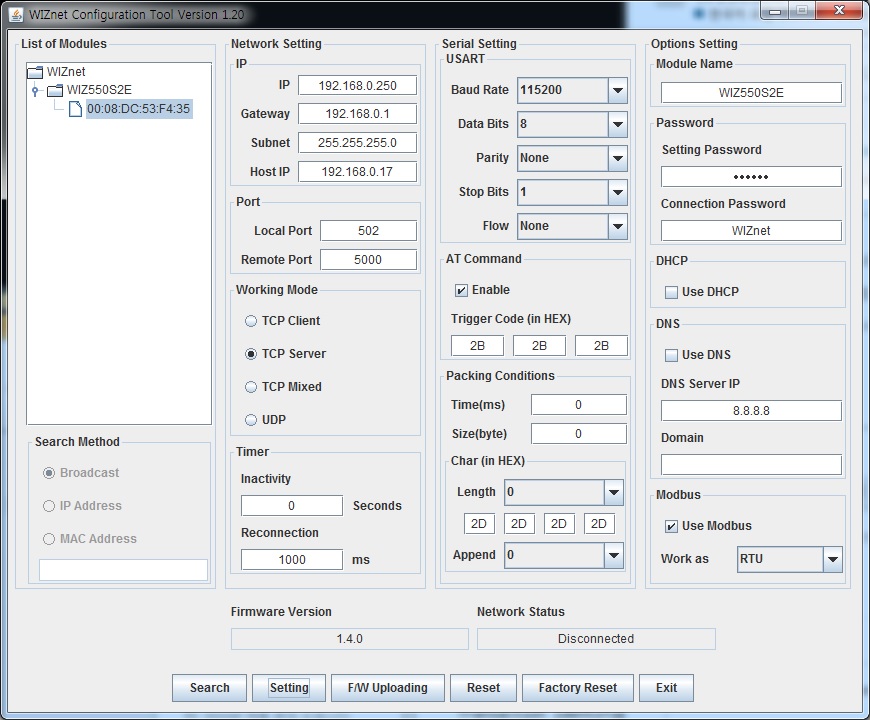Click the Gateway input field
Image resolution: width=870 pixels, height=720 pixels.
point(357,114)
